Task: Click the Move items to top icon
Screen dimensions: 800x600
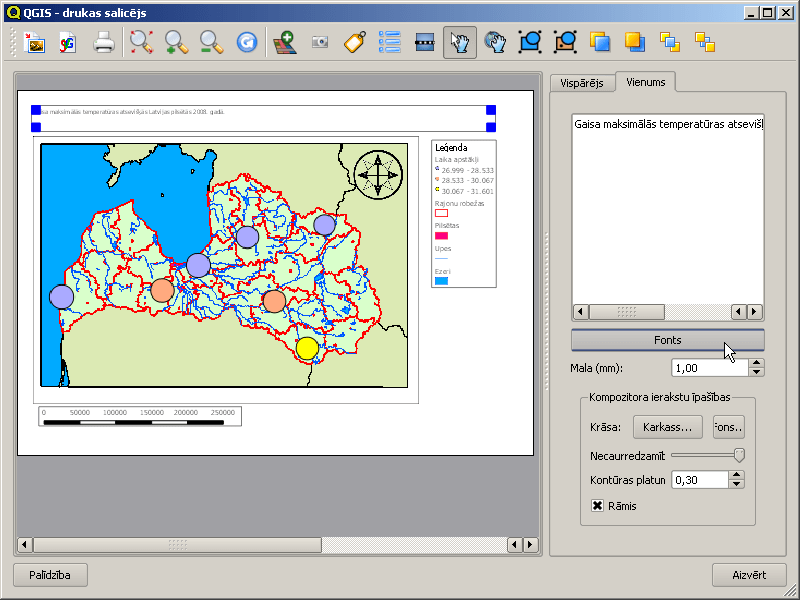Action: pyautogui.click(x=670, y=42)
